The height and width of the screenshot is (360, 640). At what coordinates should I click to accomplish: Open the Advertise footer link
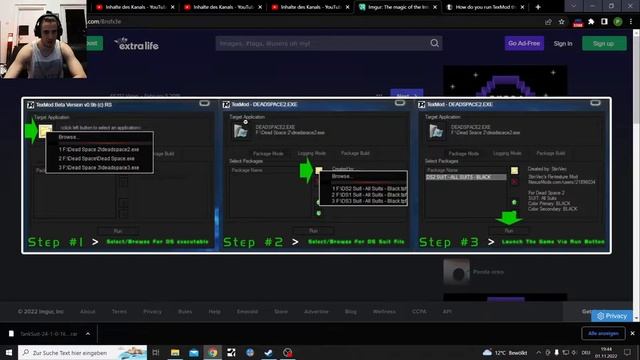tap(316, 311)
